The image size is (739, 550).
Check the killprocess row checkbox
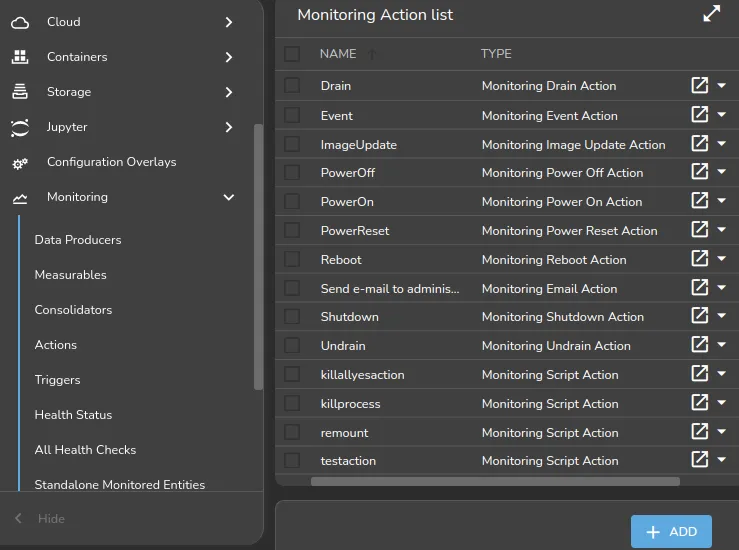[x=292, y=403]
